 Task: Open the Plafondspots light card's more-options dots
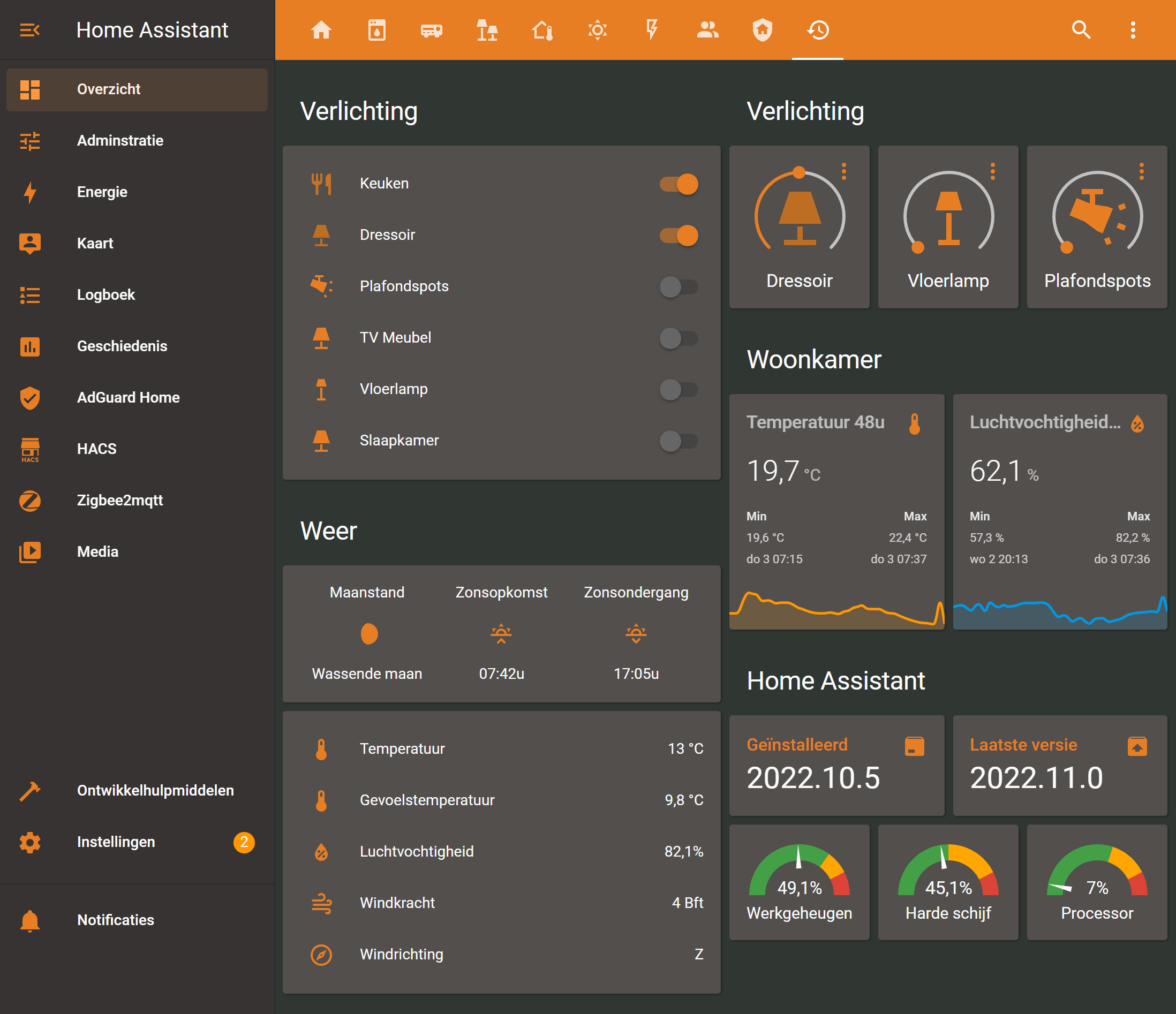click(x=1141, y=171)
